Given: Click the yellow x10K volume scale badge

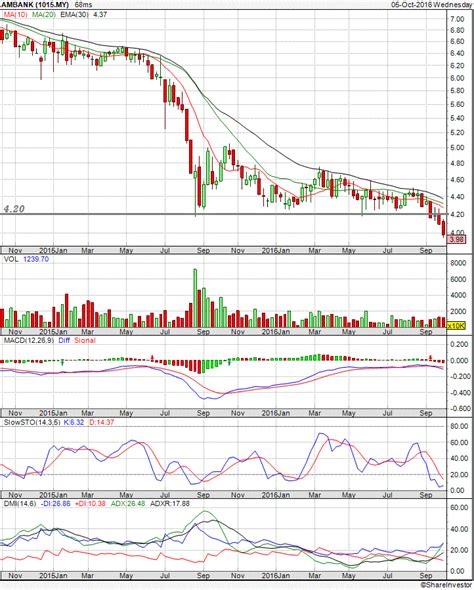Looking at the screenshot, I should click(456, 326).
